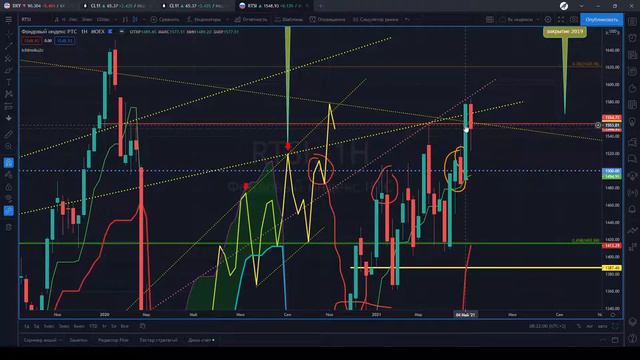
Task: Select the text annotation tool
Action: click(9, 82)
